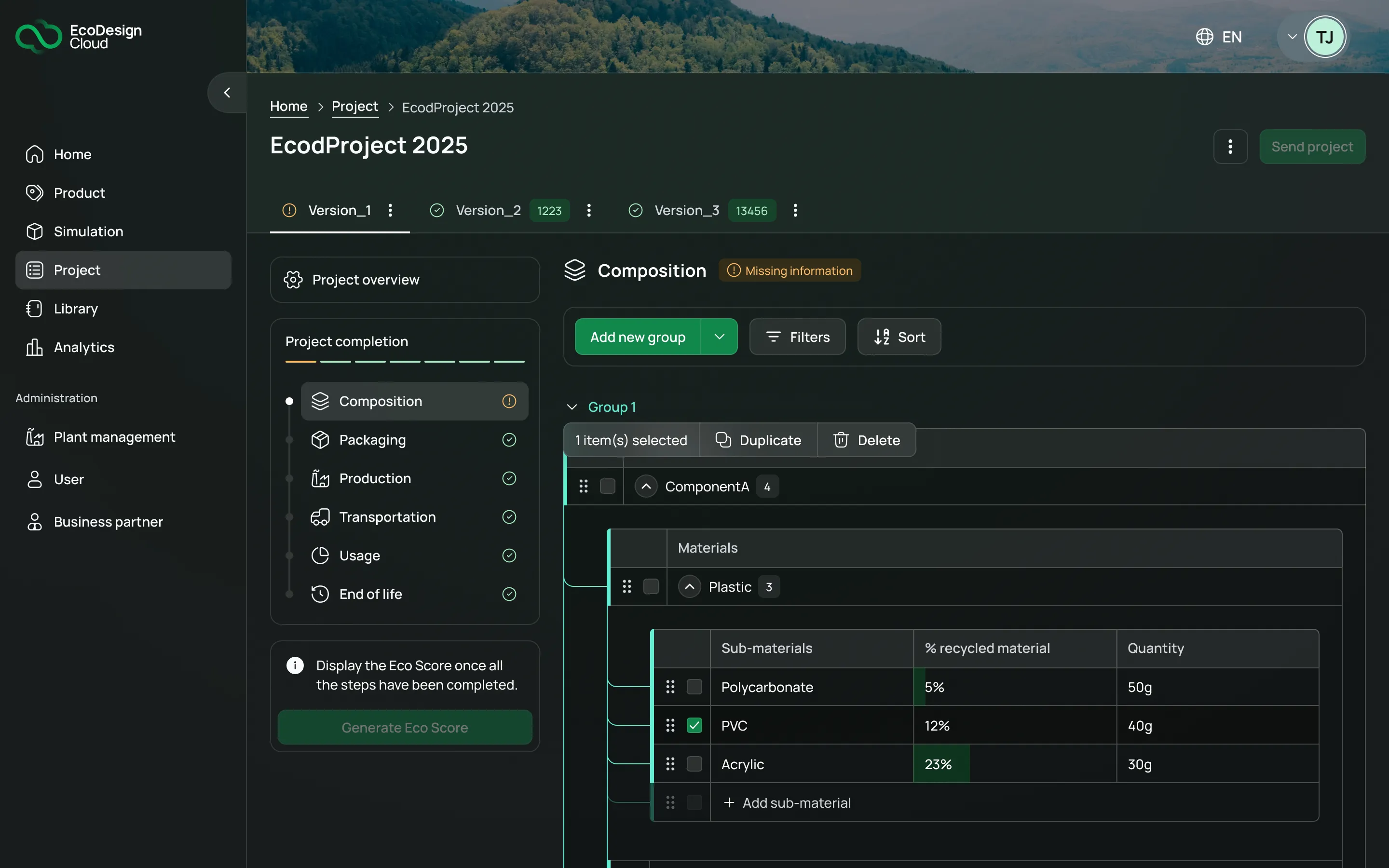This screenshot has width=1389, height=868.
Task: Open the project three-dot options menu
Action: 1230,147
